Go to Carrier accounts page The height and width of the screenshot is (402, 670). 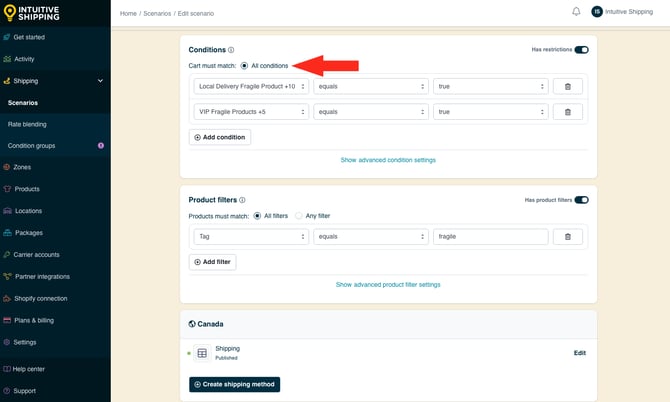point(36,255)
